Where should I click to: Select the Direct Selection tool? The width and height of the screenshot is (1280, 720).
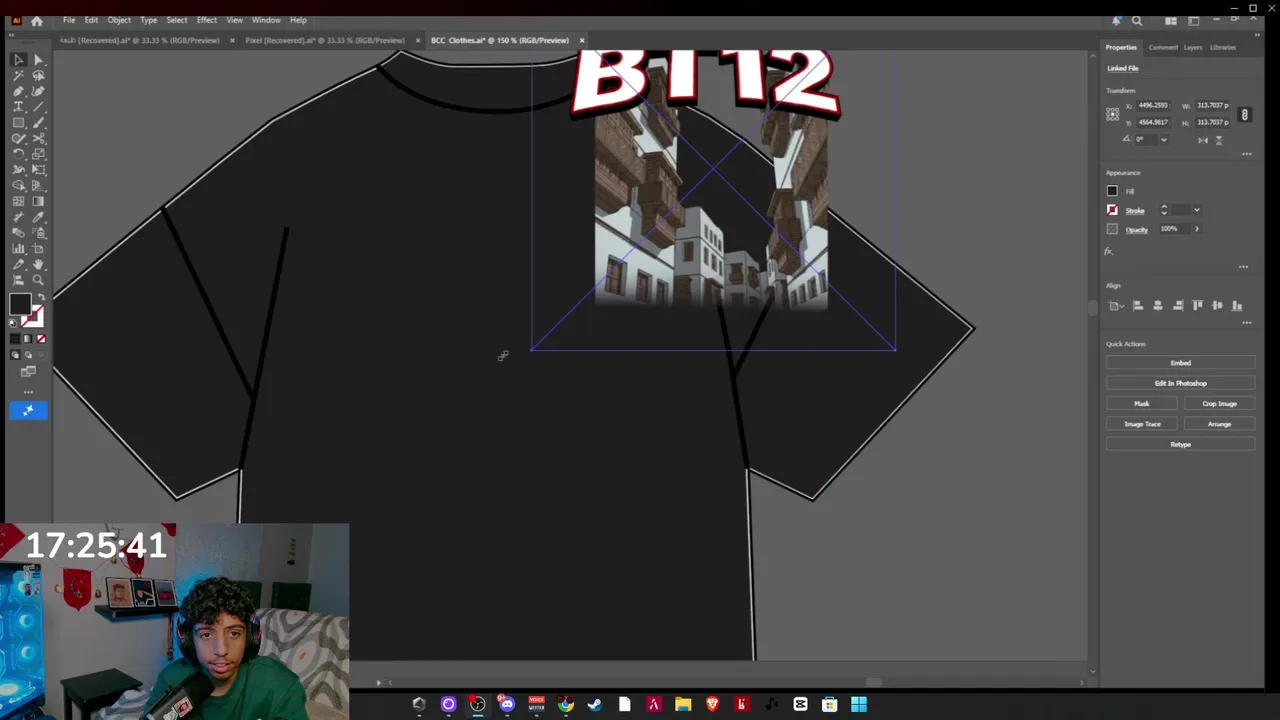[38, 59]
